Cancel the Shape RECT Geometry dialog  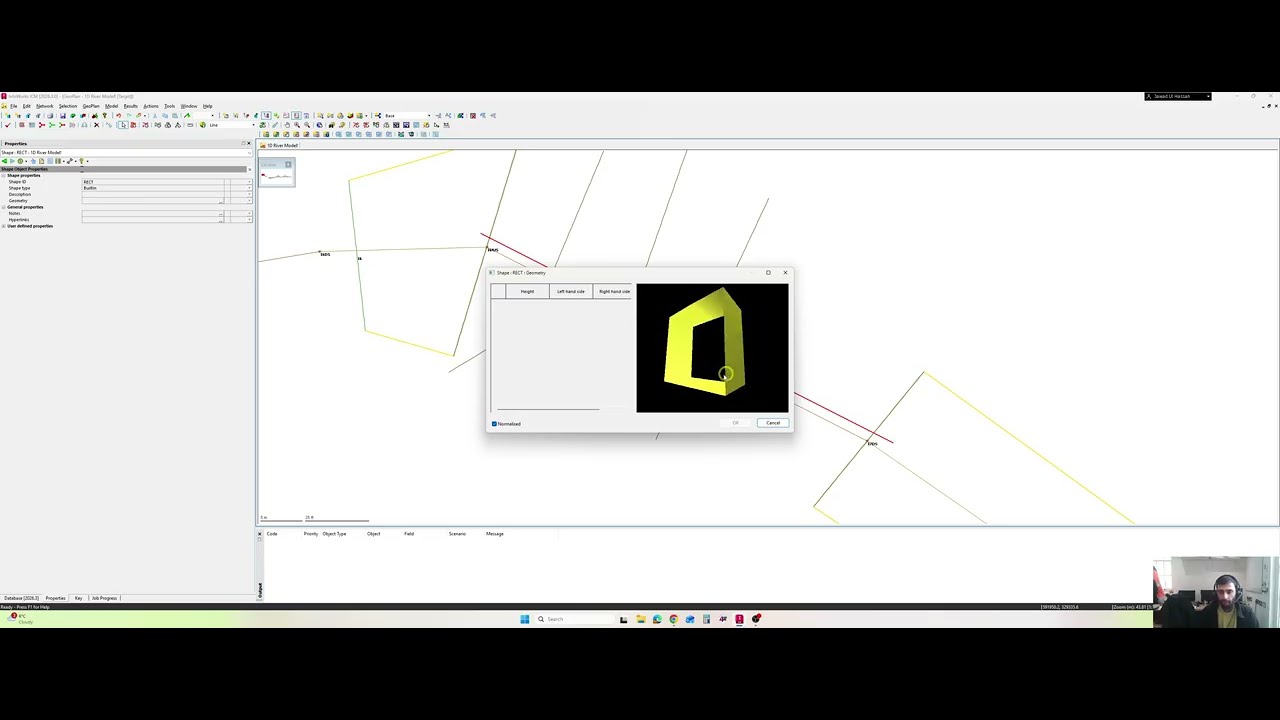pyautogui.click(x=773, y=423)
